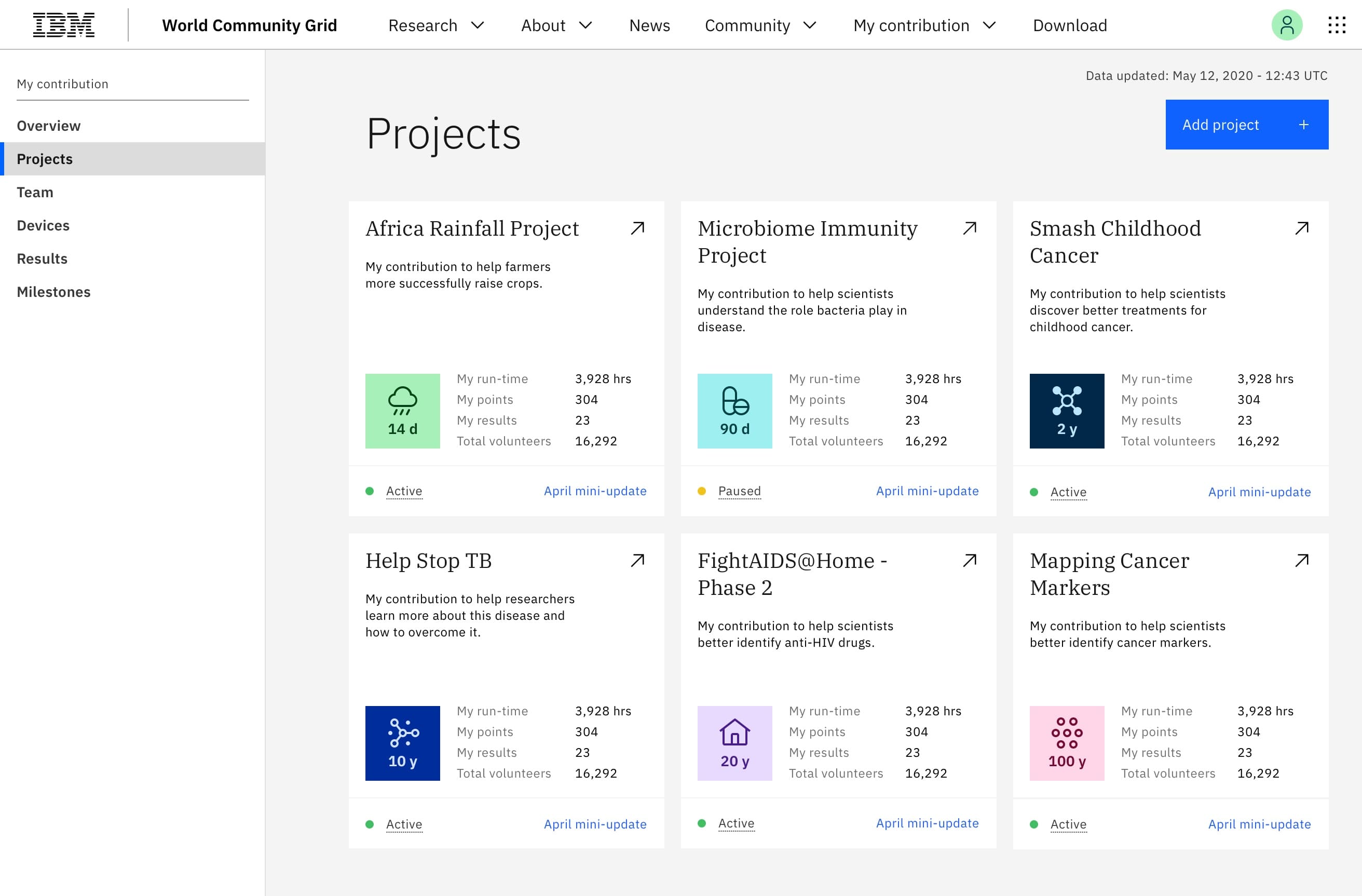The height and width of the screenshot is (896, 1362).
Task: Open Mapping Cancer Markers arrow icon
Action: click(x=1302, y=560)
